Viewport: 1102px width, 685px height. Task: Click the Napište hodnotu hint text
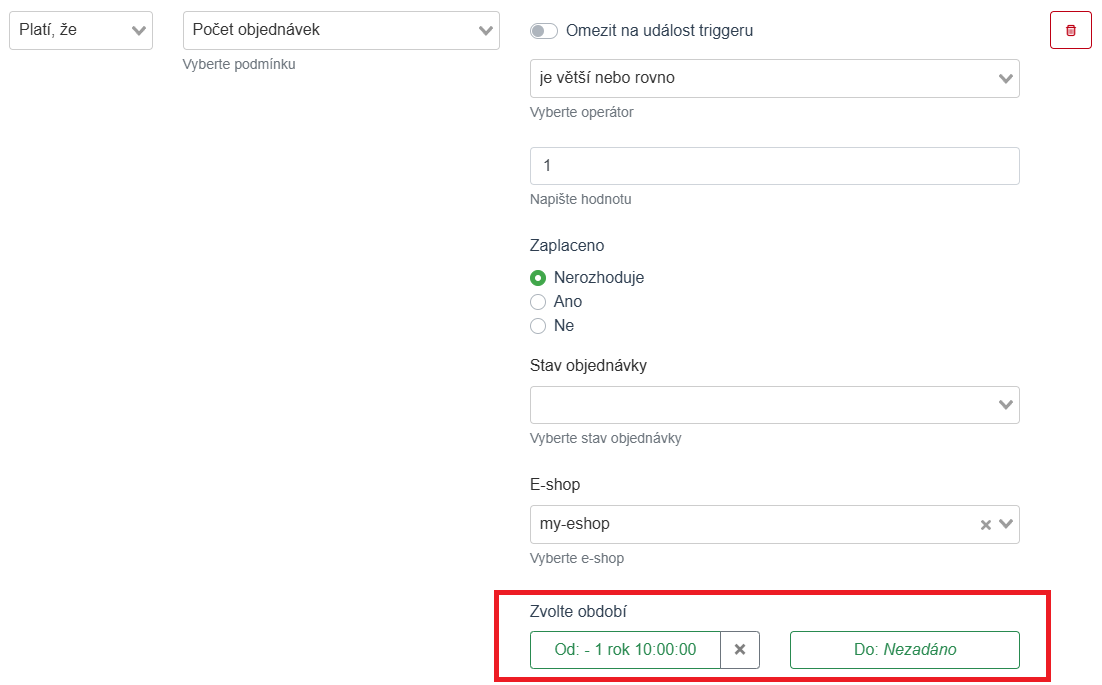coord(581,200)
